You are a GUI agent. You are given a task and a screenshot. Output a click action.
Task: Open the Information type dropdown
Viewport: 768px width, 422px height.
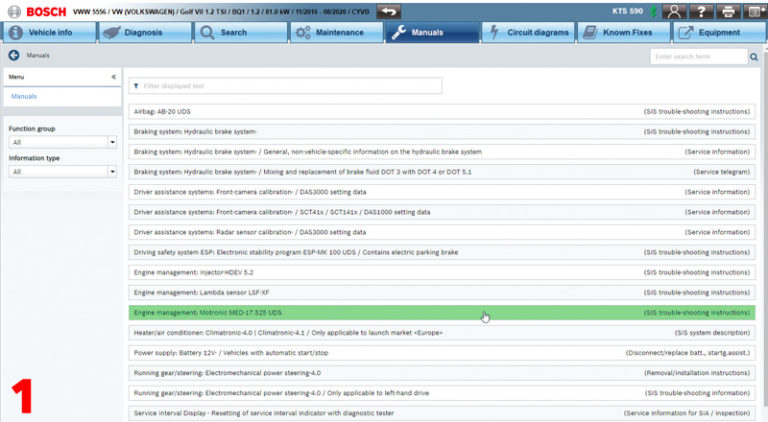coord(62,171)
